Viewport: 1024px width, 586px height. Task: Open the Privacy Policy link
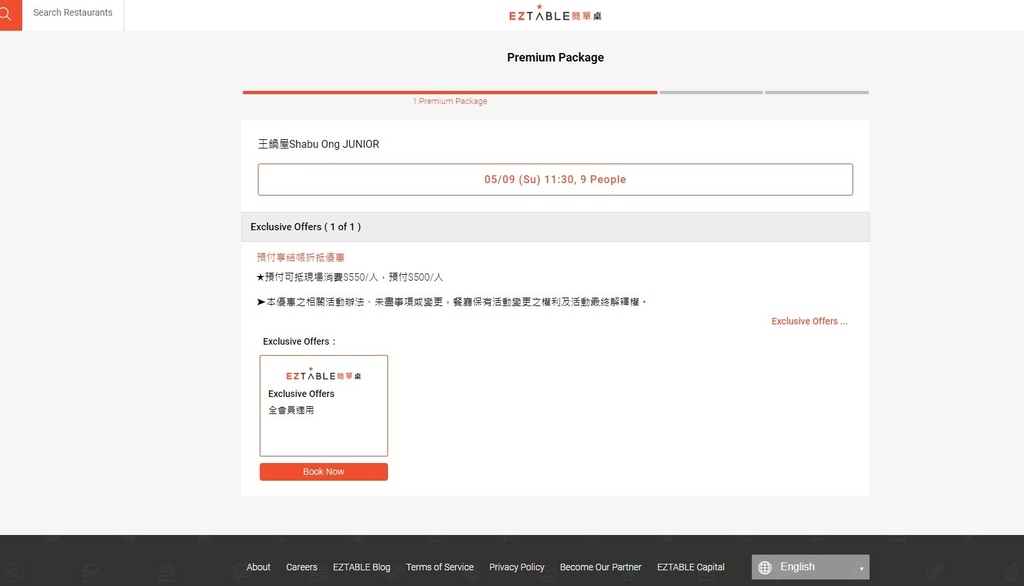coord(517,567)
